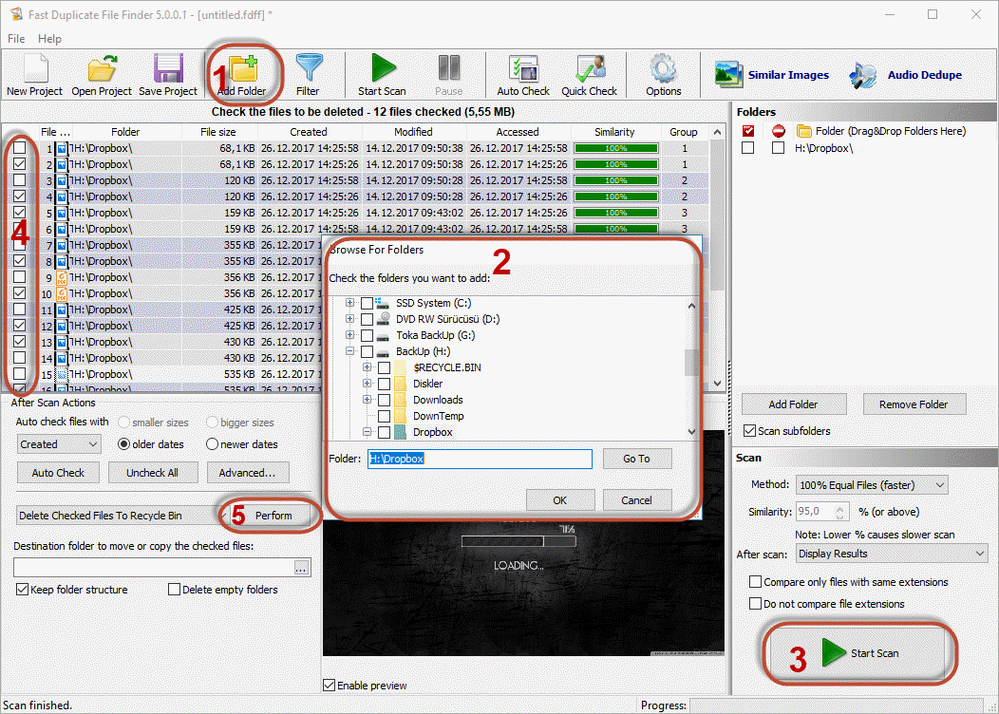Open the Delete Checked Files action dropdown

tap(121, 515)
